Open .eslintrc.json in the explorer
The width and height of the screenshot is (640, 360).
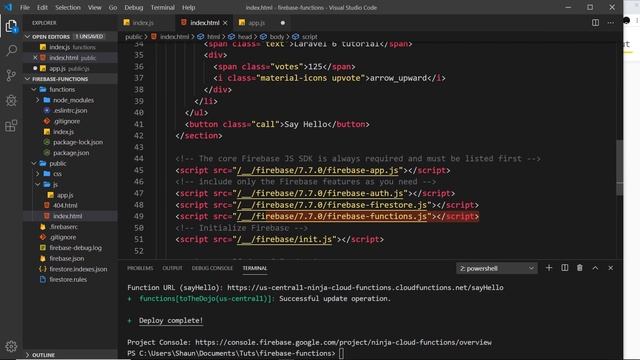click(70, 111)
